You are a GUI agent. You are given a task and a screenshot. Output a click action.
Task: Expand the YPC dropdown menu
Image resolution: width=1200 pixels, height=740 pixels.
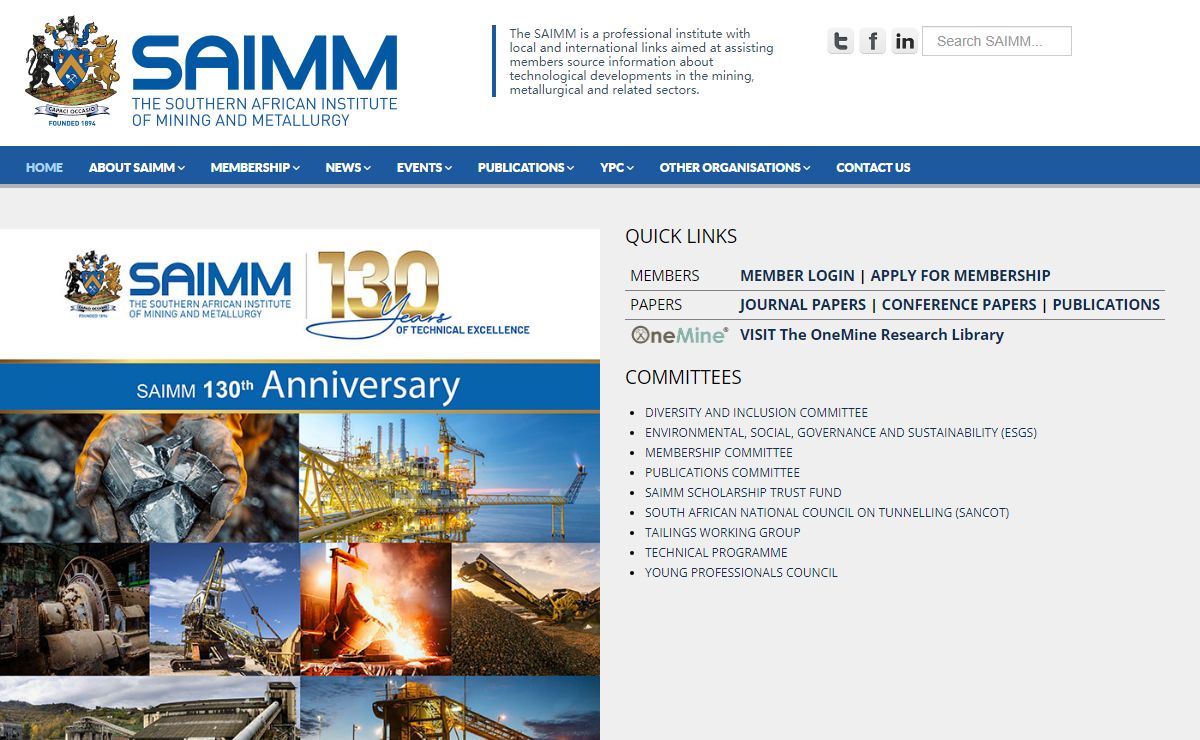pos(617,167)
